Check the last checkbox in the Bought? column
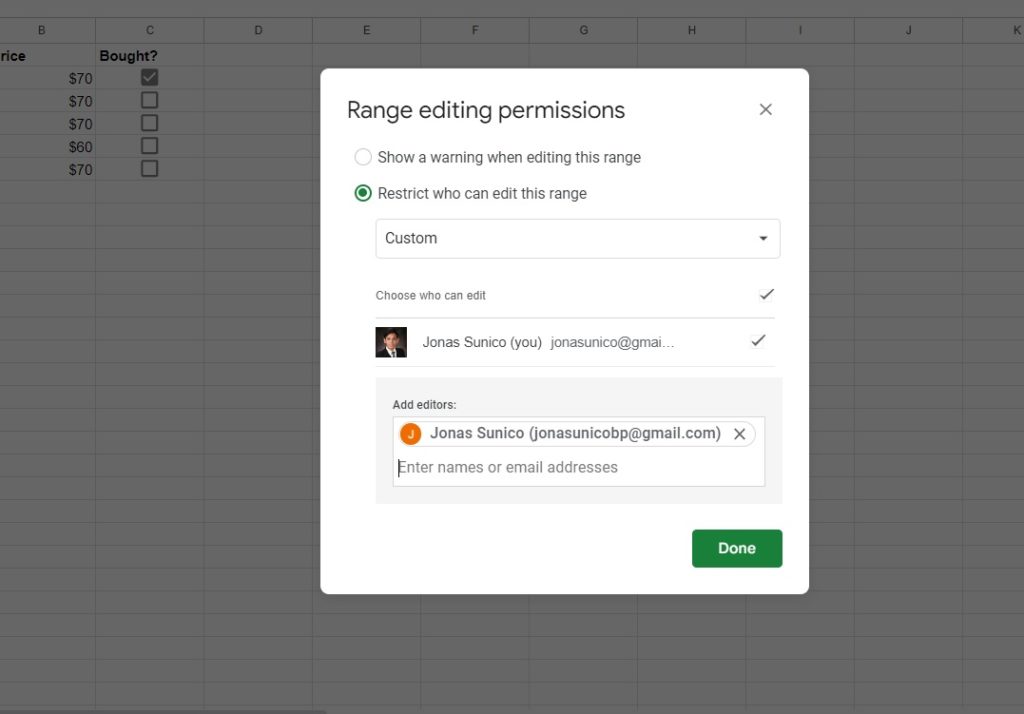Image resolution: width=1024 pixels, height=714 pixels. (149, 169)
